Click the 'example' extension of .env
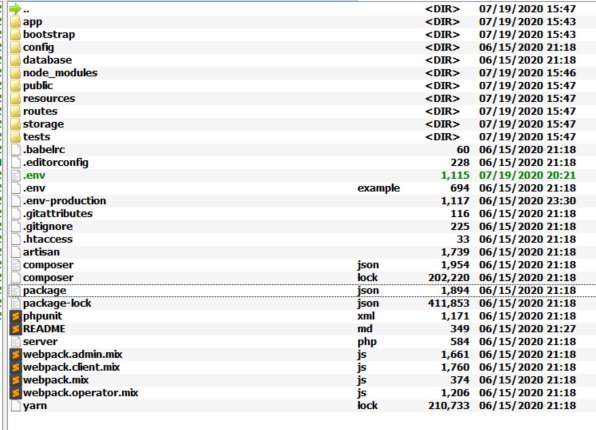596x430 pixels. click(379, 188)
